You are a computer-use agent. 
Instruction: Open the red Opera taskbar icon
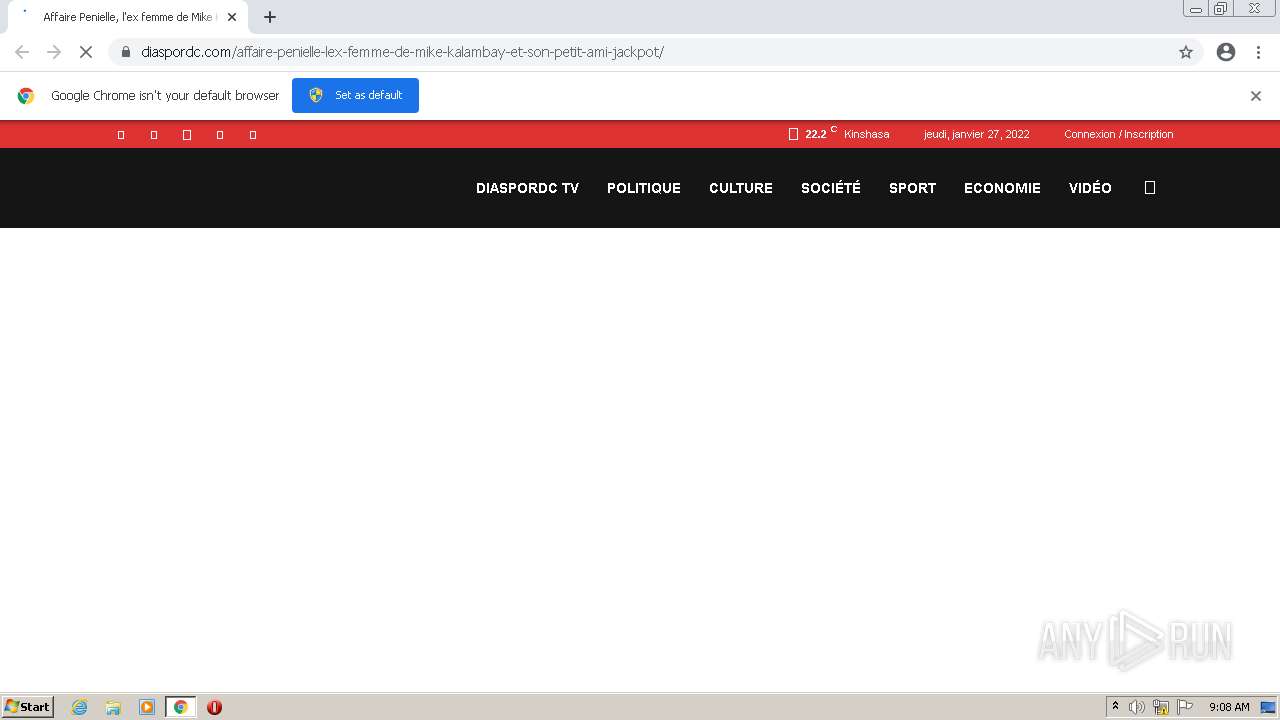click(214, 707)
